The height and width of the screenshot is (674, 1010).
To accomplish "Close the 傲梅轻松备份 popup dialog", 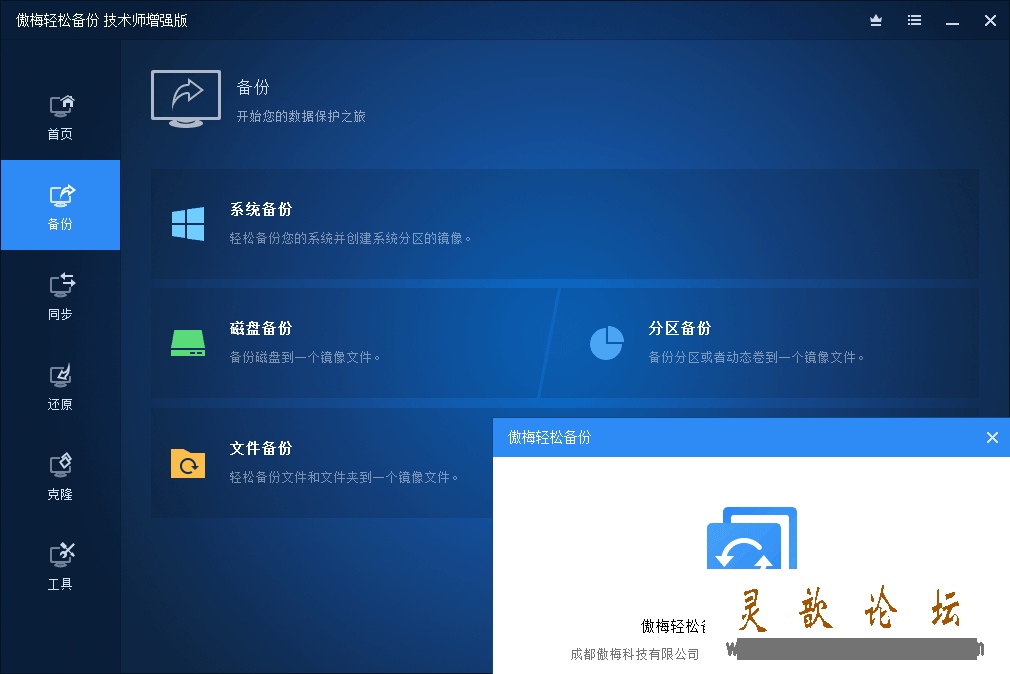I will coord(992,438).
